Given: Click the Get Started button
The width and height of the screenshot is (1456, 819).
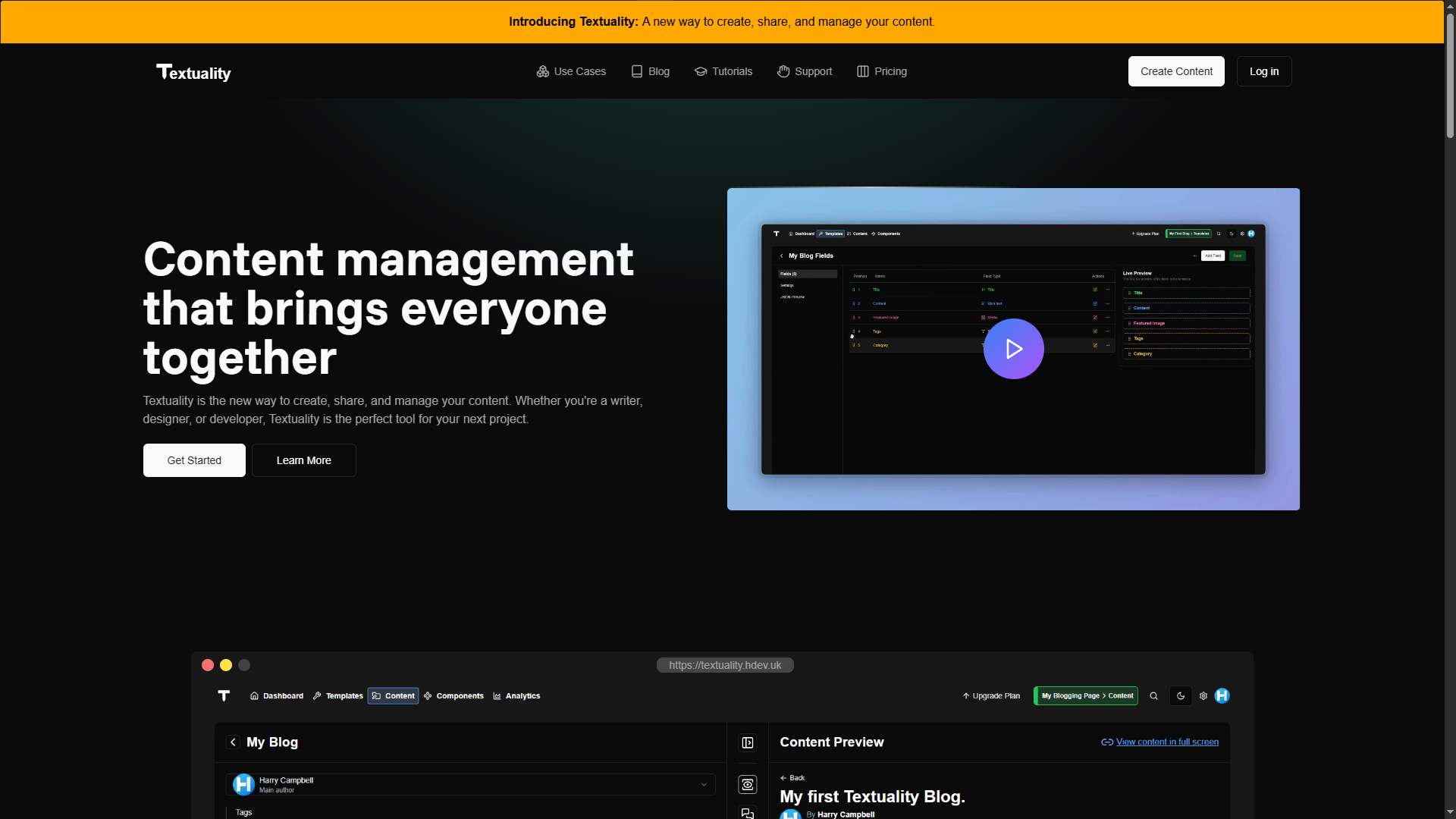Looking at the screenshot, I should pos(194,460).
